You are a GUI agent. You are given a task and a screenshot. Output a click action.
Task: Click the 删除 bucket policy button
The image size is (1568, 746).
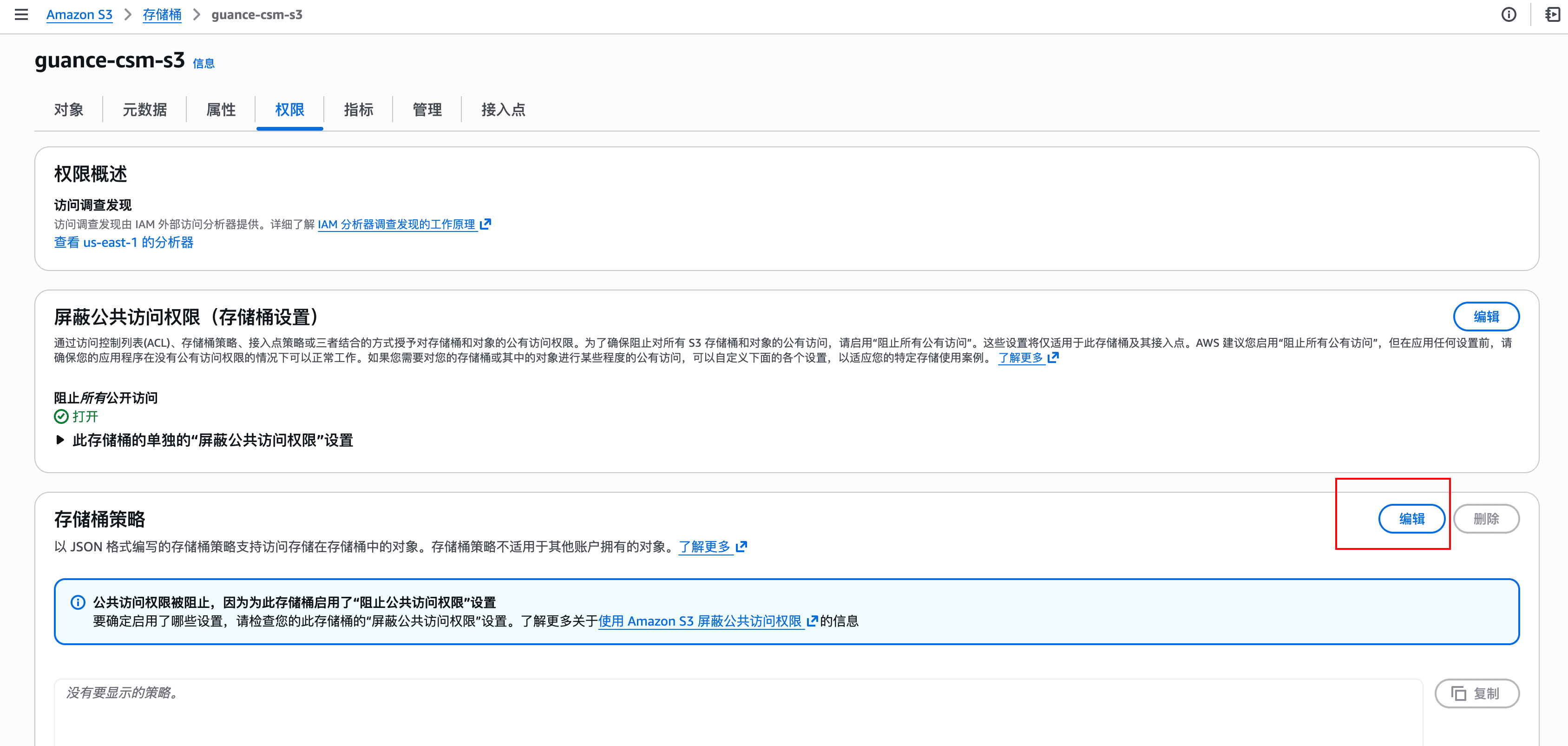coord(1485,519)
